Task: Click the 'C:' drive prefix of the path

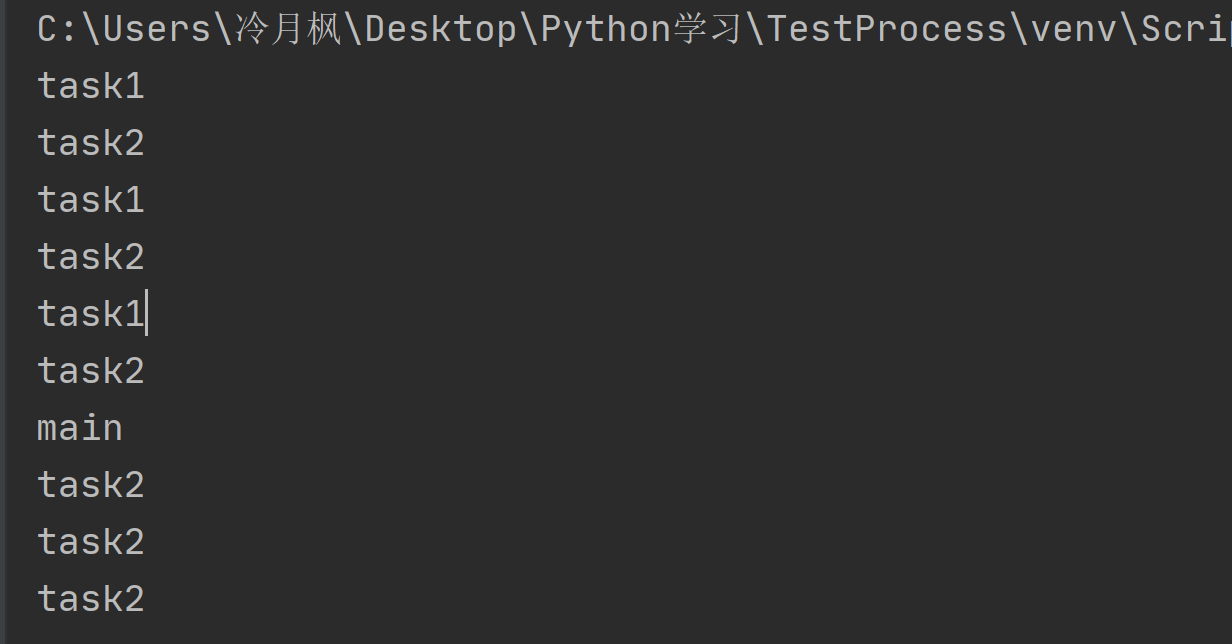Action: click(x=59, y=30)
